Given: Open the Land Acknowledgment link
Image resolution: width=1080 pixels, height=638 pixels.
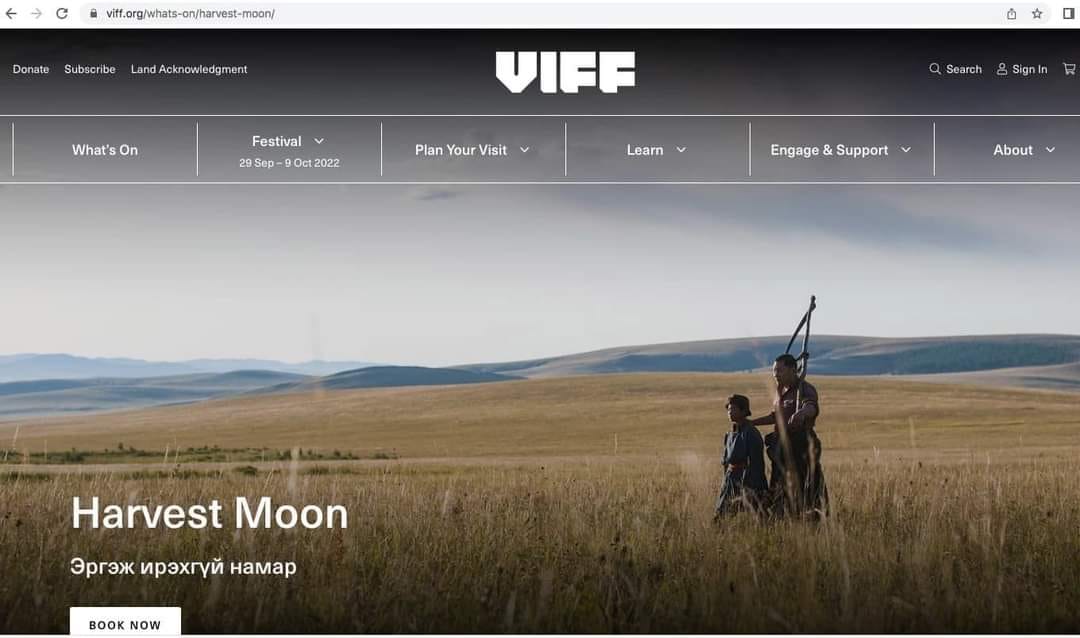Looking at the screenshot, I should pos(189,69).
